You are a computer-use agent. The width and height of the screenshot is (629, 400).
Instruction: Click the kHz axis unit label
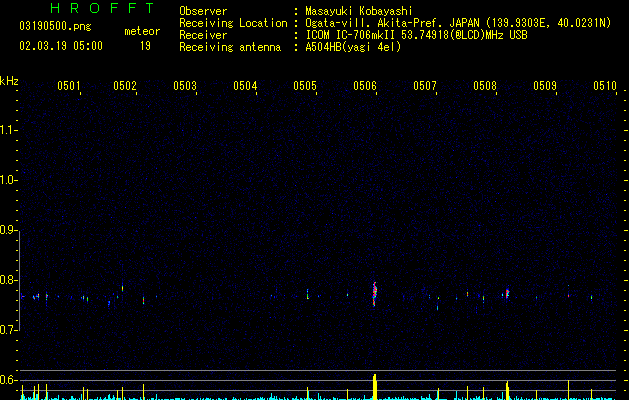[x=9, y=81]
